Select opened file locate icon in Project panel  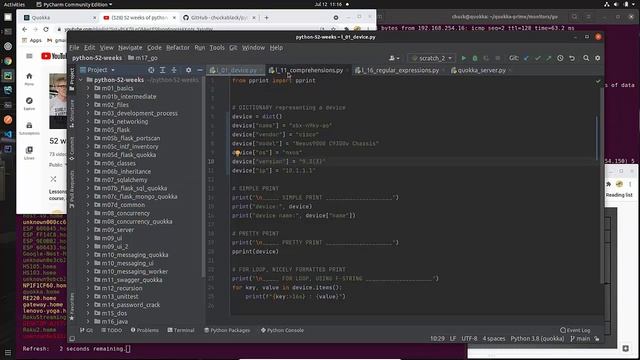tap(151, 70)
